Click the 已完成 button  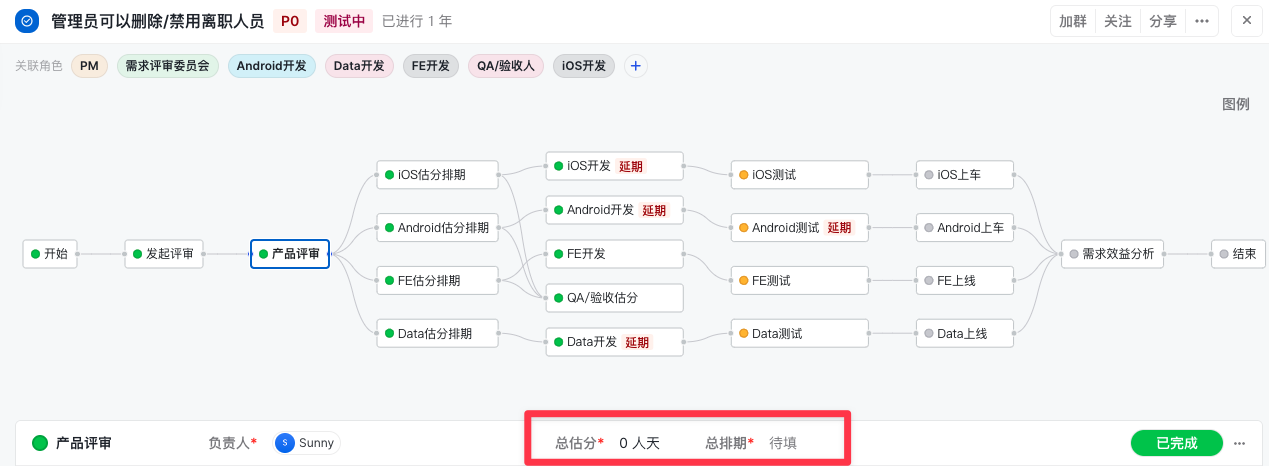point(1177,443)
